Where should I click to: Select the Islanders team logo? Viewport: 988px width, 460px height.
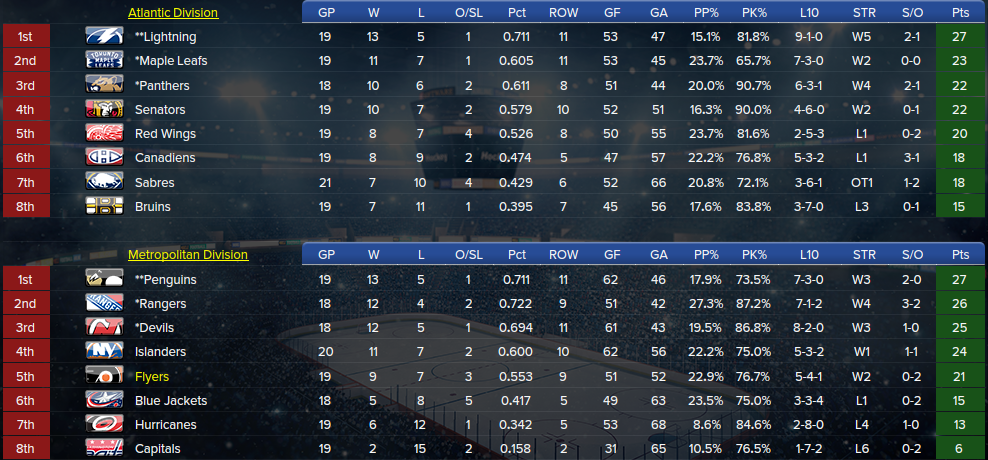click(x=105, y=352)
